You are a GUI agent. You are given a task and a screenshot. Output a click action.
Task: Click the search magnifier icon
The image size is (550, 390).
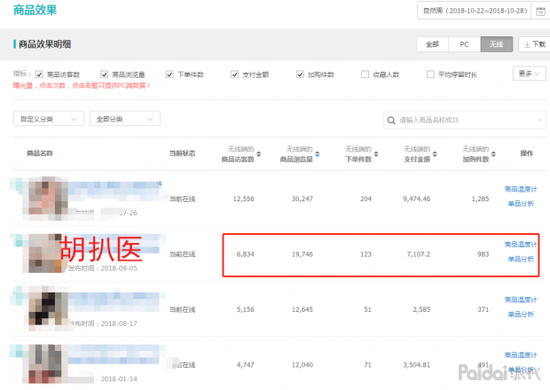[391, 120]
